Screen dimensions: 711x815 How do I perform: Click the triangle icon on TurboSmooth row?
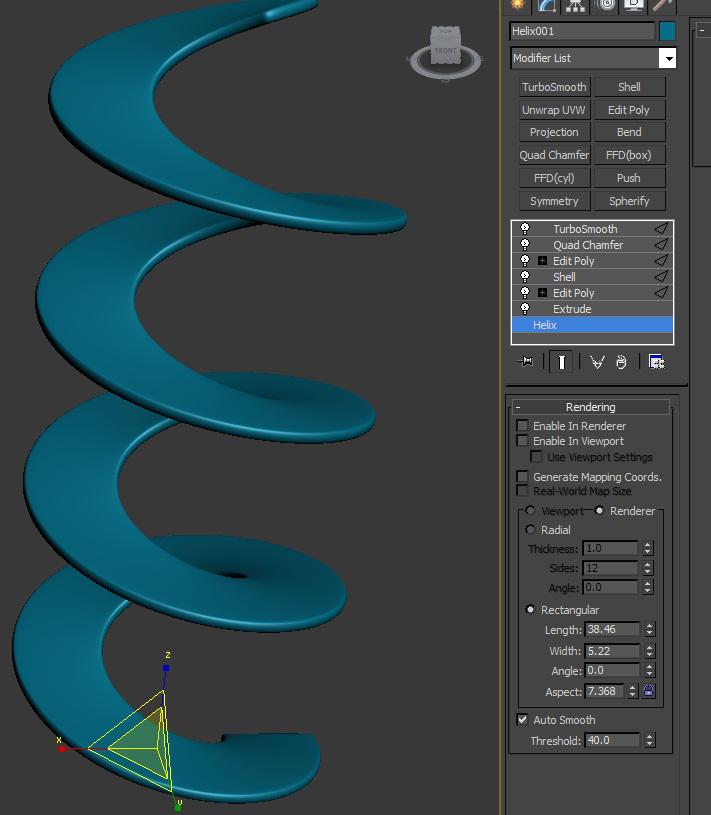pyautogui.click(x=661, y=229)
